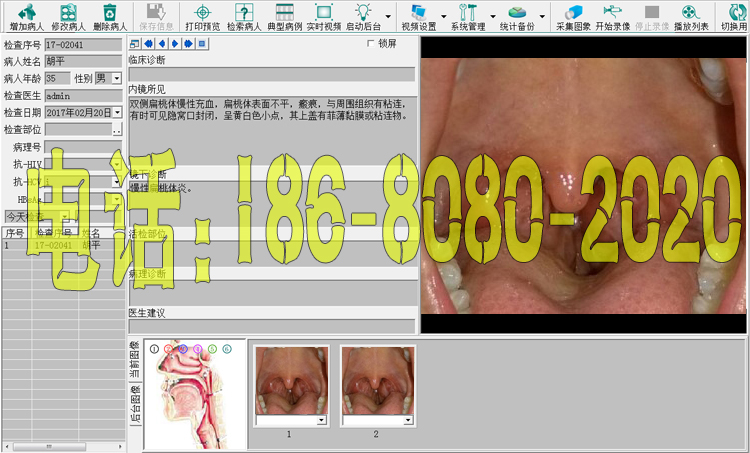
Task: Click the horizontal scrollbar of patient list
Action: [63, 446]
